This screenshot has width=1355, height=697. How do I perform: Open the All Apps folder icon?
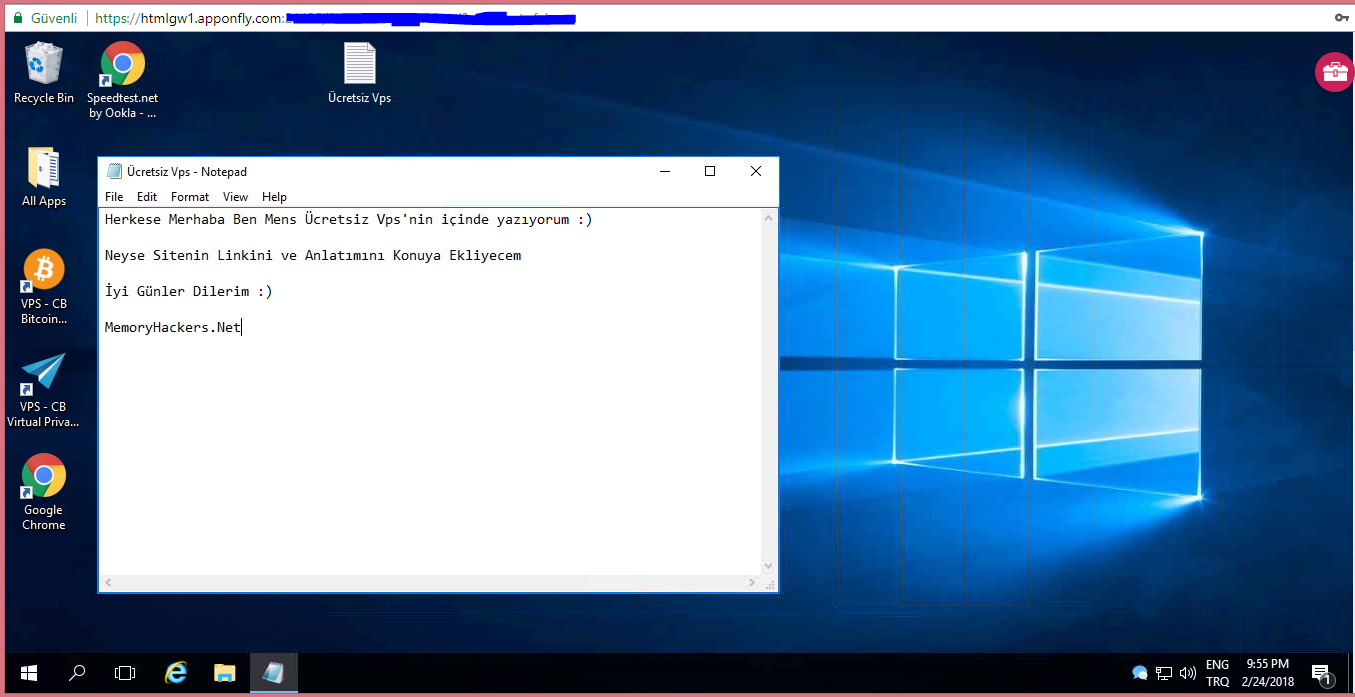[x=44, y=177]
